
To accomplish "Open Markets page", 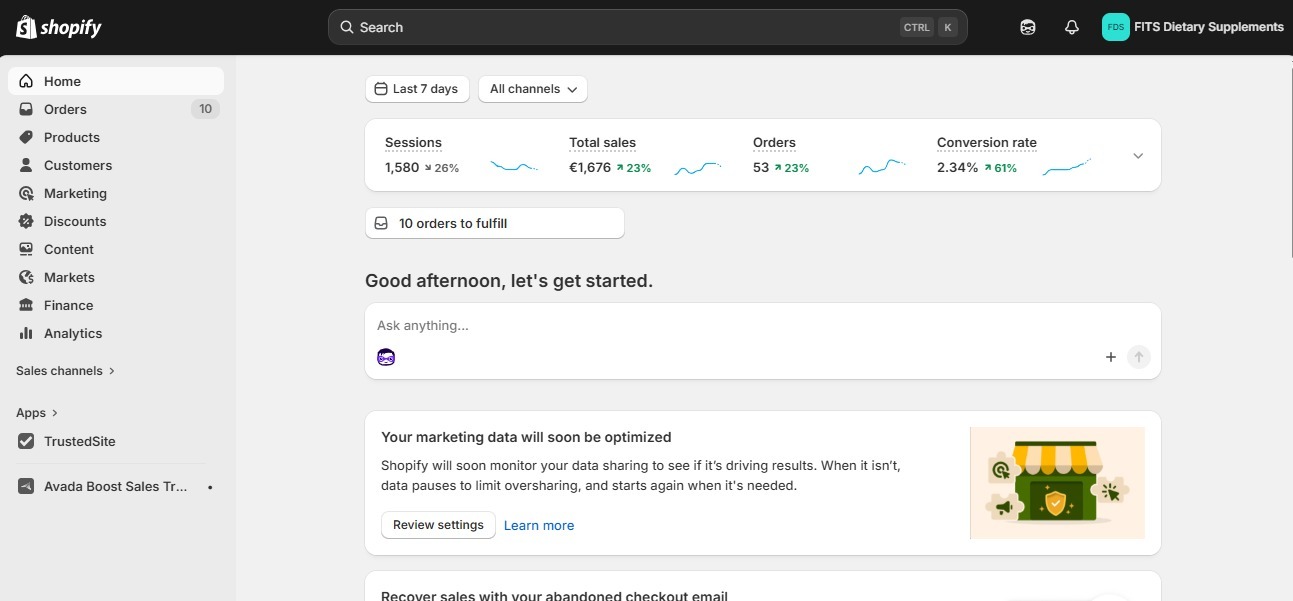I will [x=116, y=277].
